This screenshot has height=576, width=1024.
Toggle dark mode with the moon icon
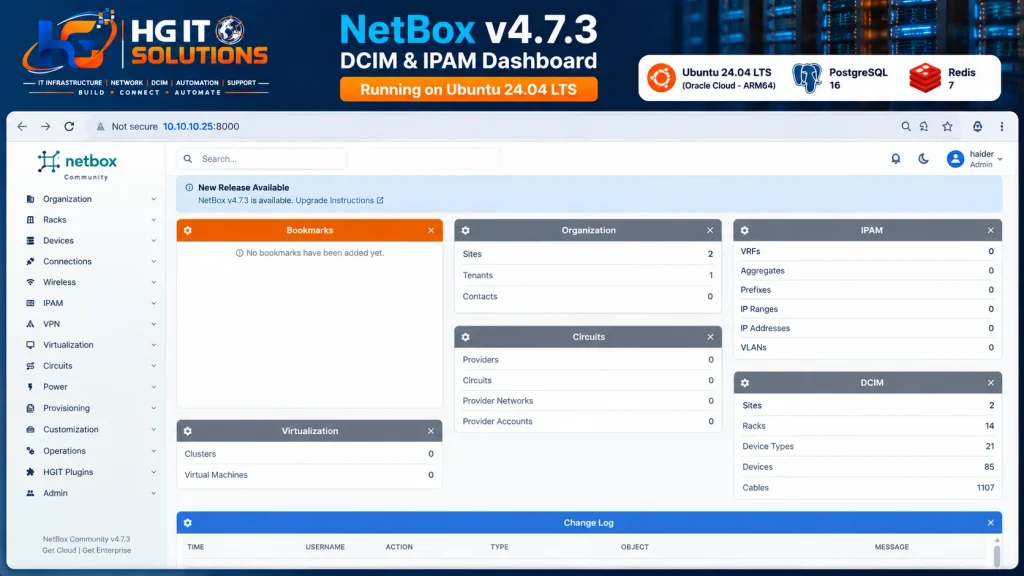tap(923, 159)
